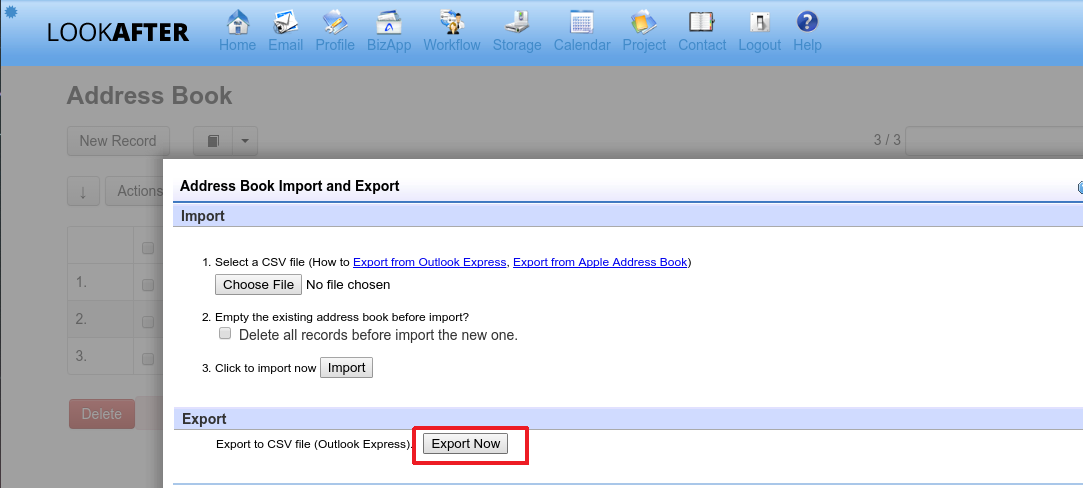Screen dimensions: 1083x488
Task: Expand the dropdown arrow beside the book button
Action: (245, 141)
